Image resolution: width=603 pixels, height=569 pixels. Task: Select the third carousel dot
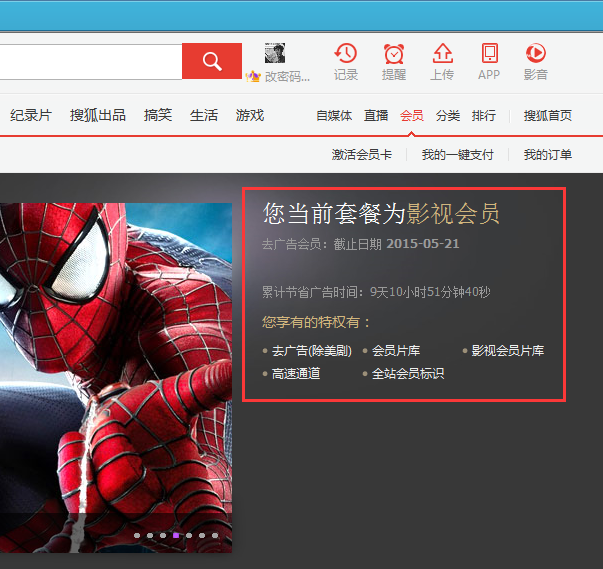(163, 536)
